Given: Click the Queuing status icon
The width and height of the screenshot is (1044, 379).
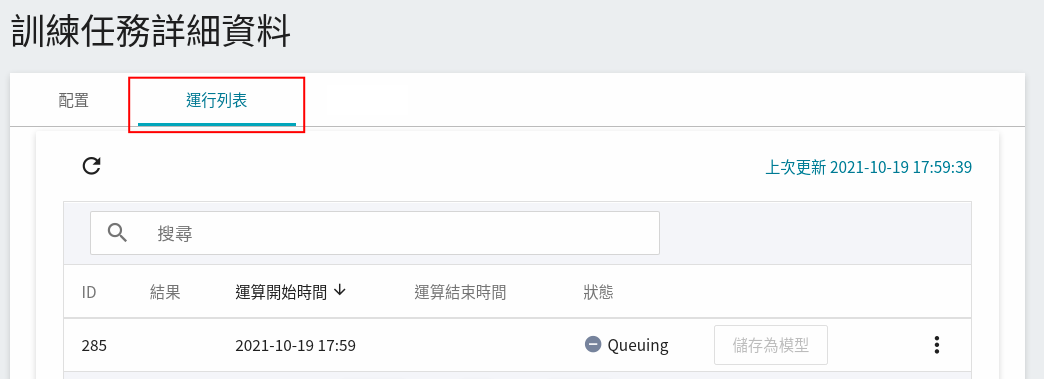Looking at the screenshot, I should (593, 345).
